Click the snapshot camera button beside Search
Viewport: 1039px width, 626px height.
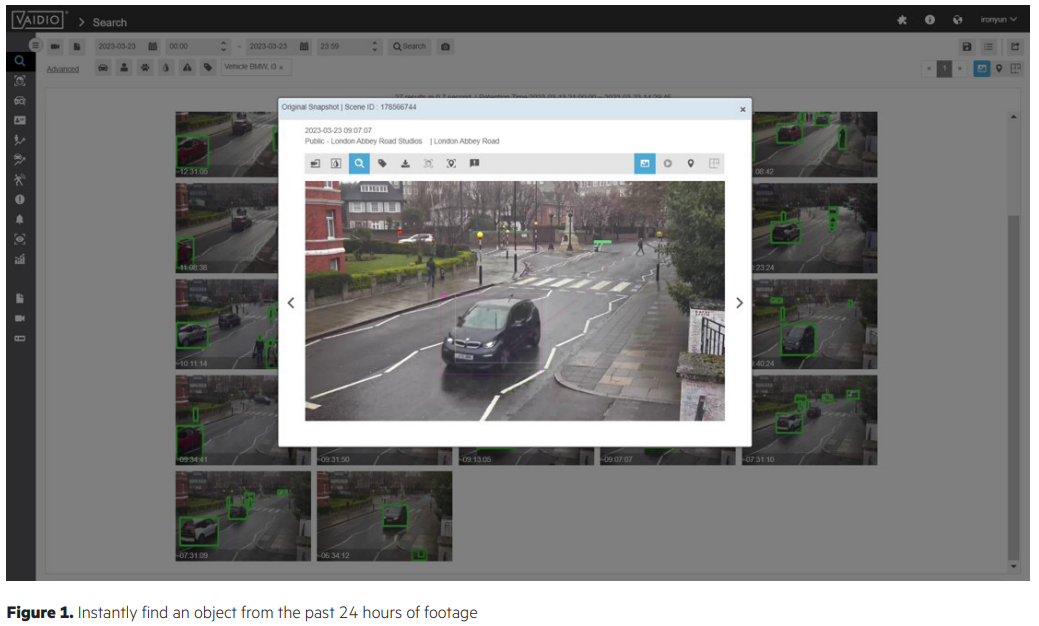tap(445, 46)
